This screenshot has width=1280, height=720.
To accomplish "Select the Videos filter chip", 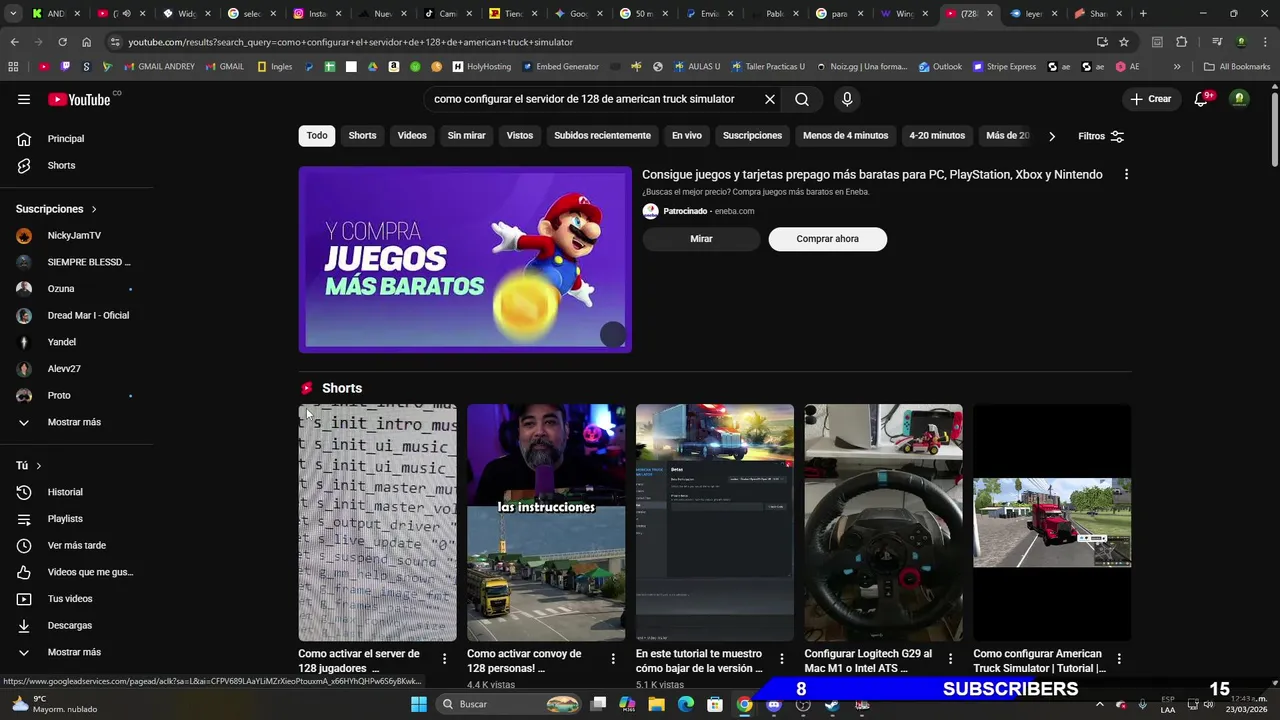I will tap(412, 136).
